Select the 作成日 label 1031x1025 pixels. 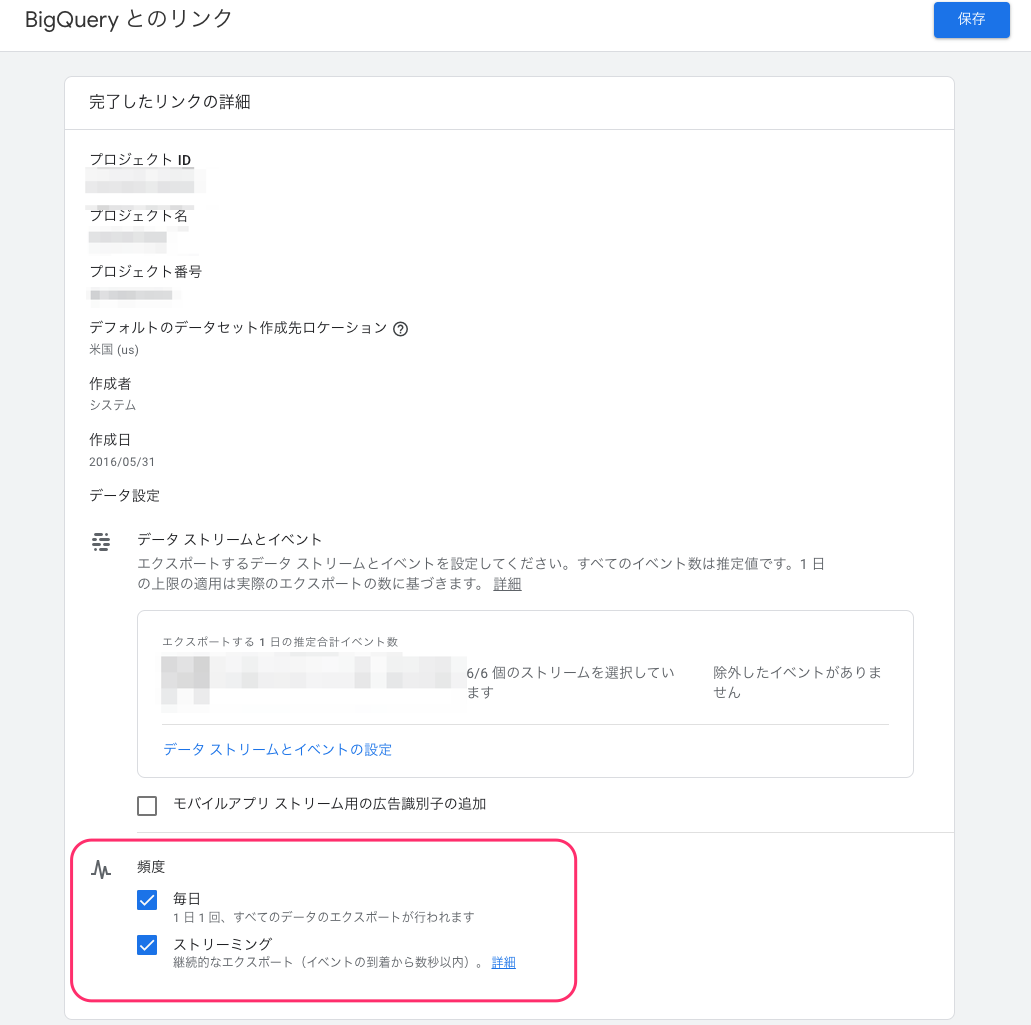pos(110,440)
